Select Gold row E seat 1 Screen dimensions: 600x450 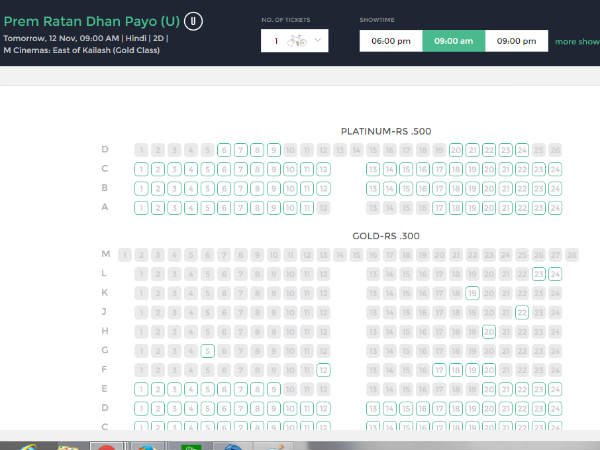(141, 389)
